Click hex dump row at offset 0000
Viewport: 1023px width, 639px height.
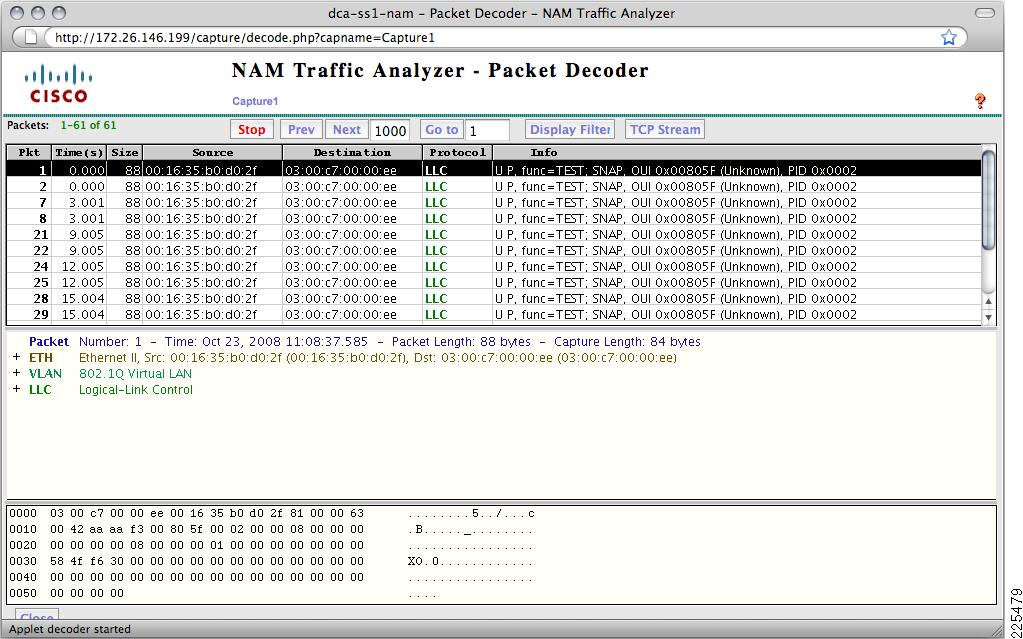(x=272, y=514)
